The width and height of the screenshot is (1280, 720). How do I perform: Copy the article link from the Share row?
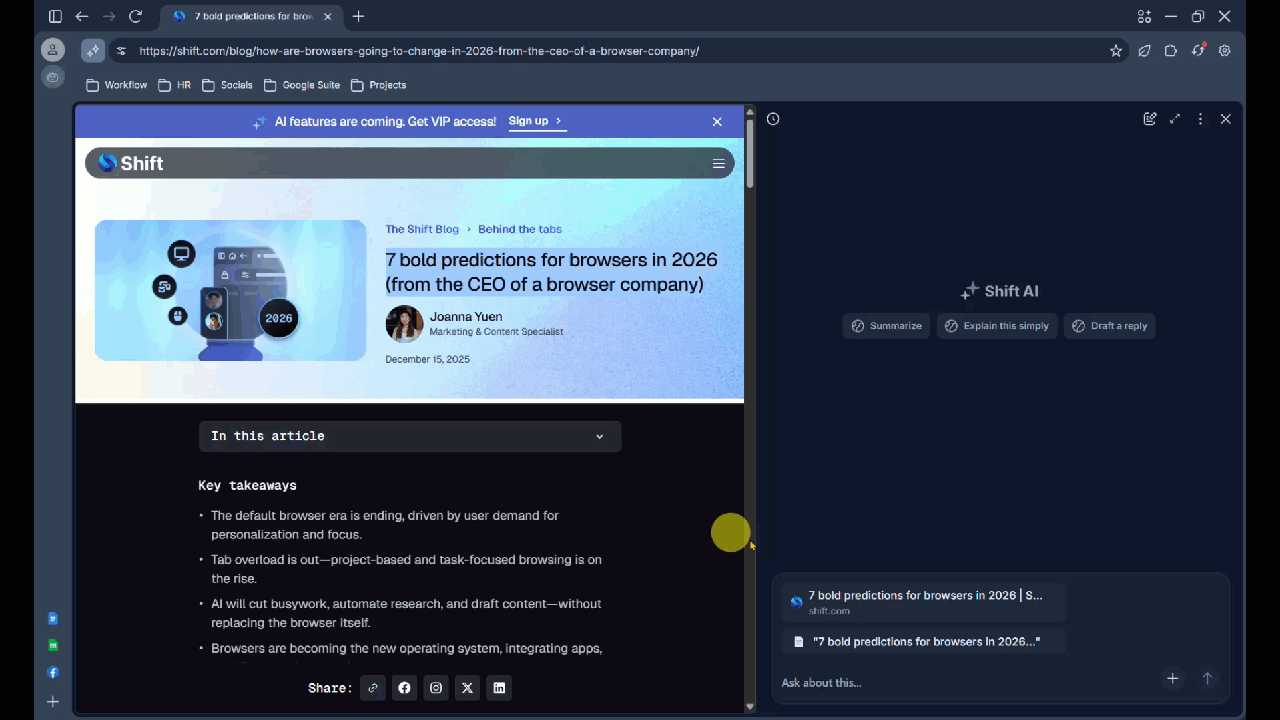pos(373,688)
